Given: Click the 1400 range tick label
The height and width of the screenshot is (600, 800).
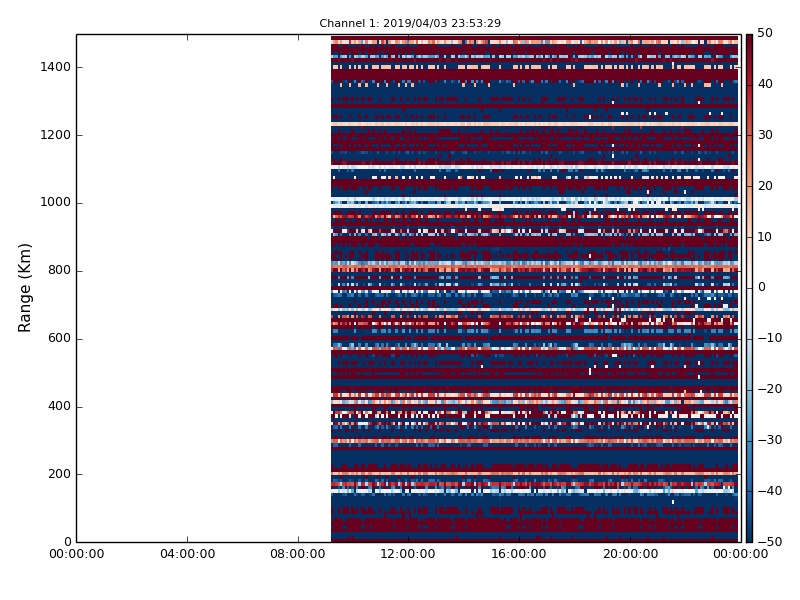Looking at the screenshot, I should (55, 67).
